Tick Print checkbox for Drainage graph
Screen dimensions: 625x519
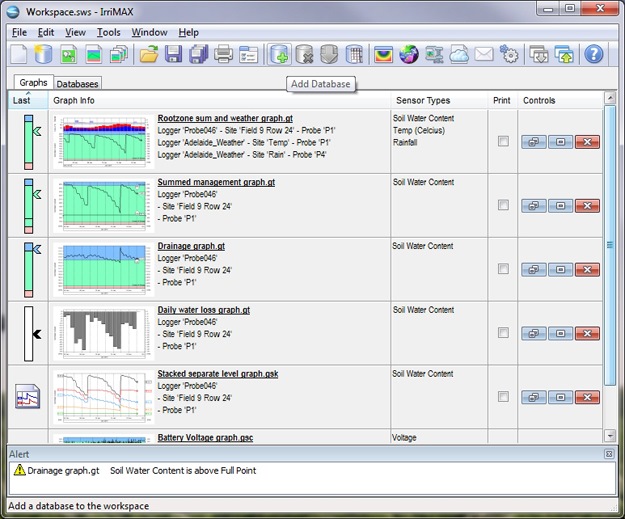503,269
